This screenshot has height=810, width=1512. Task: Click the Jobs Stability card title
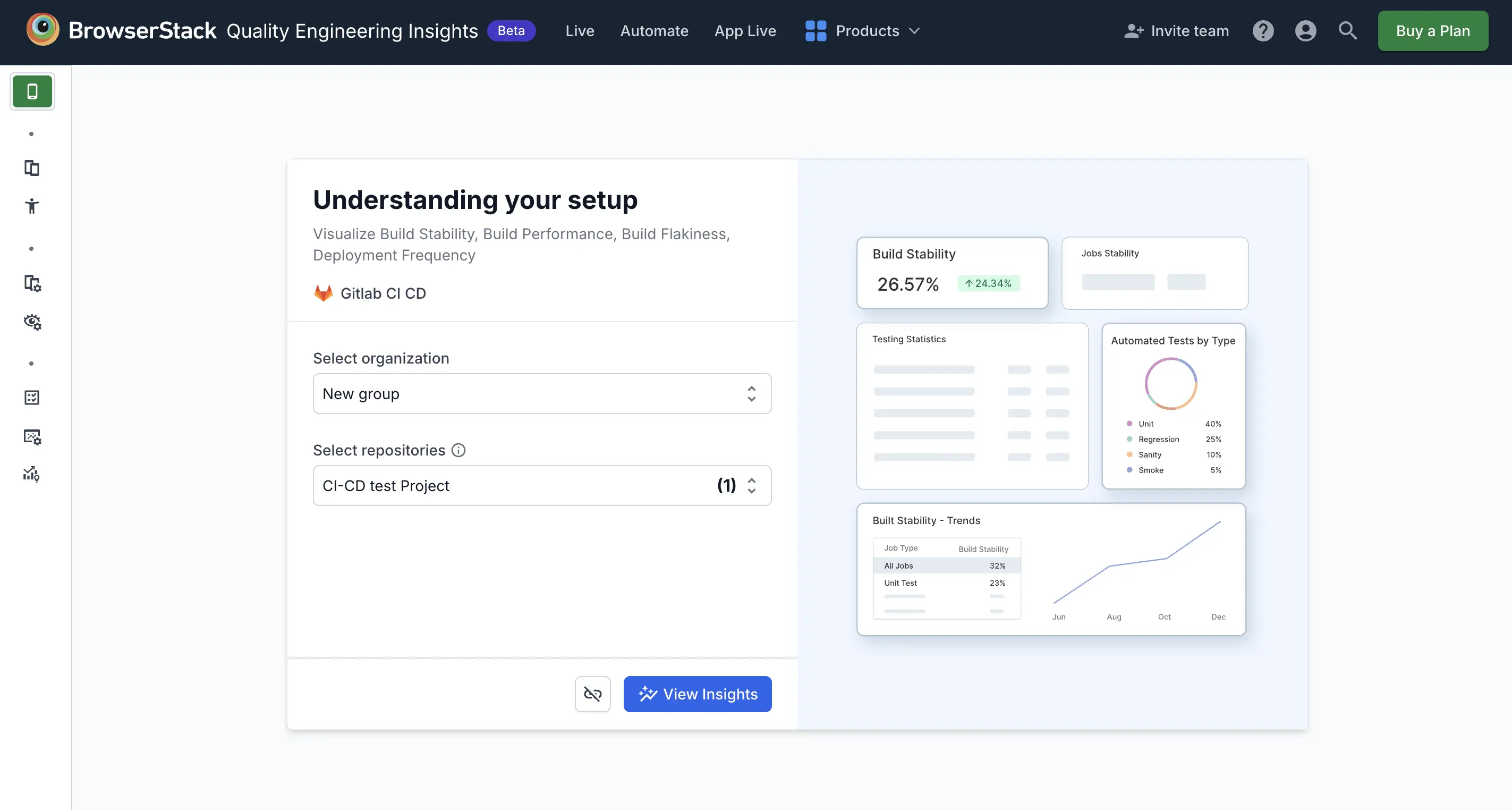(x=1110, y=253)
